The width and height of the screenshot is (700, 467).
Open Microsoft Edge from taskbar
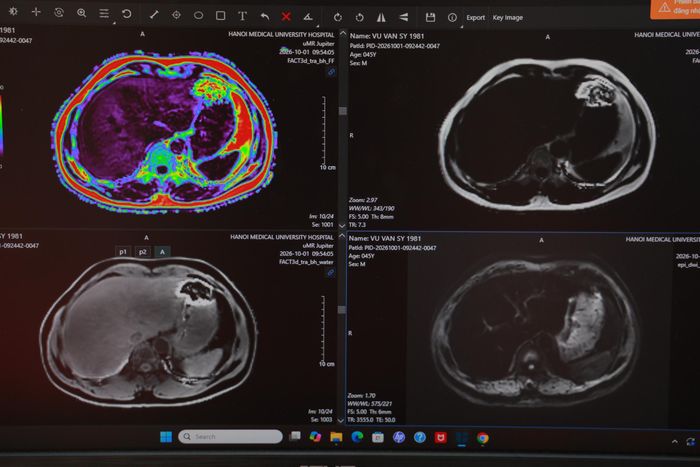click(x=357, y=437)
